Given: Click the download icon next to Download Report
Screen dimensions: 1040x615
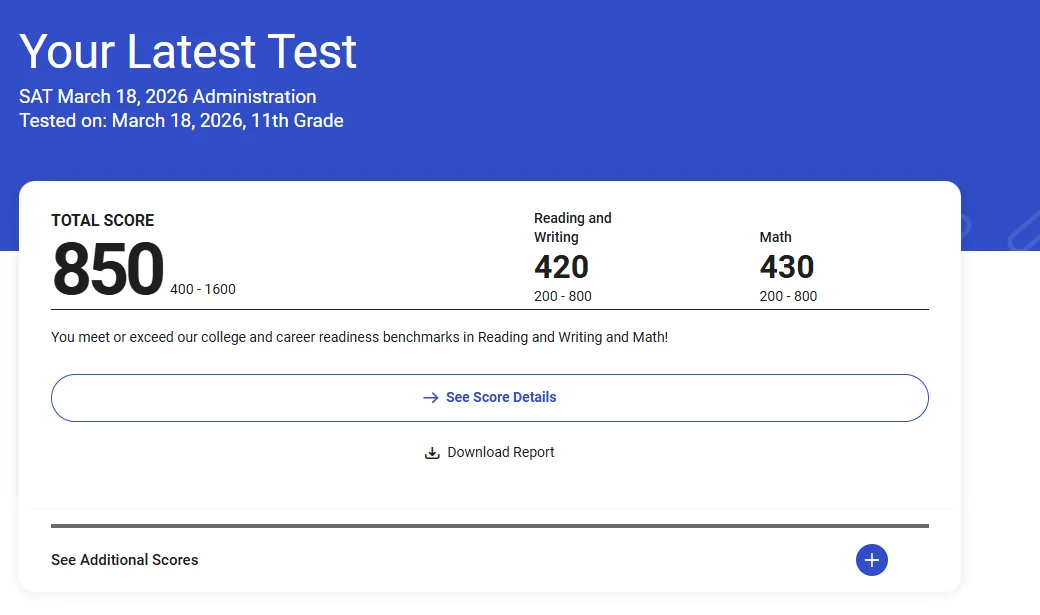Looking at the screenshot, I should point(432,453).
